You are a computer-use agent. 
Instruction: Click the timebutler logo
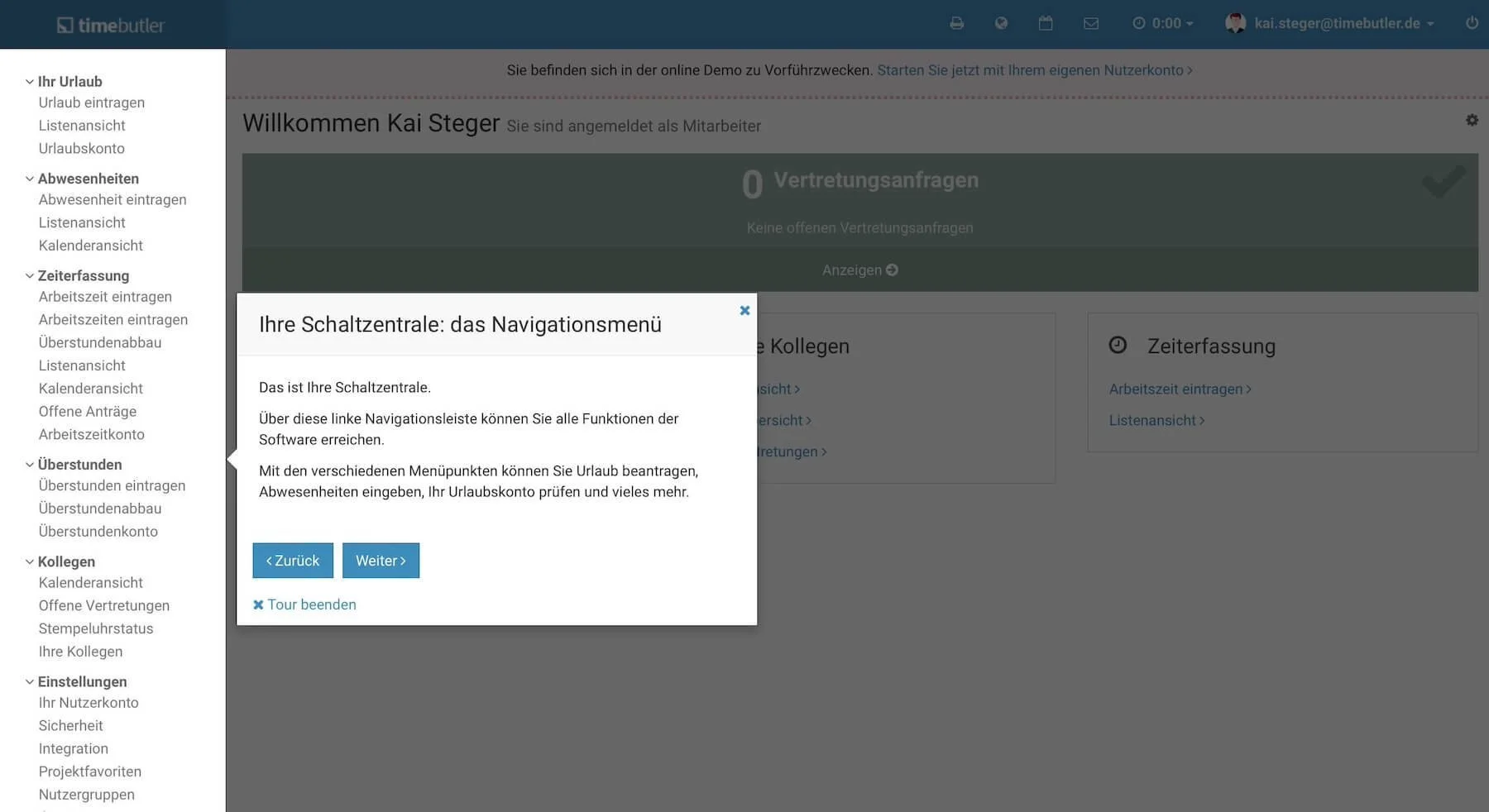click(x=111, y=25)
